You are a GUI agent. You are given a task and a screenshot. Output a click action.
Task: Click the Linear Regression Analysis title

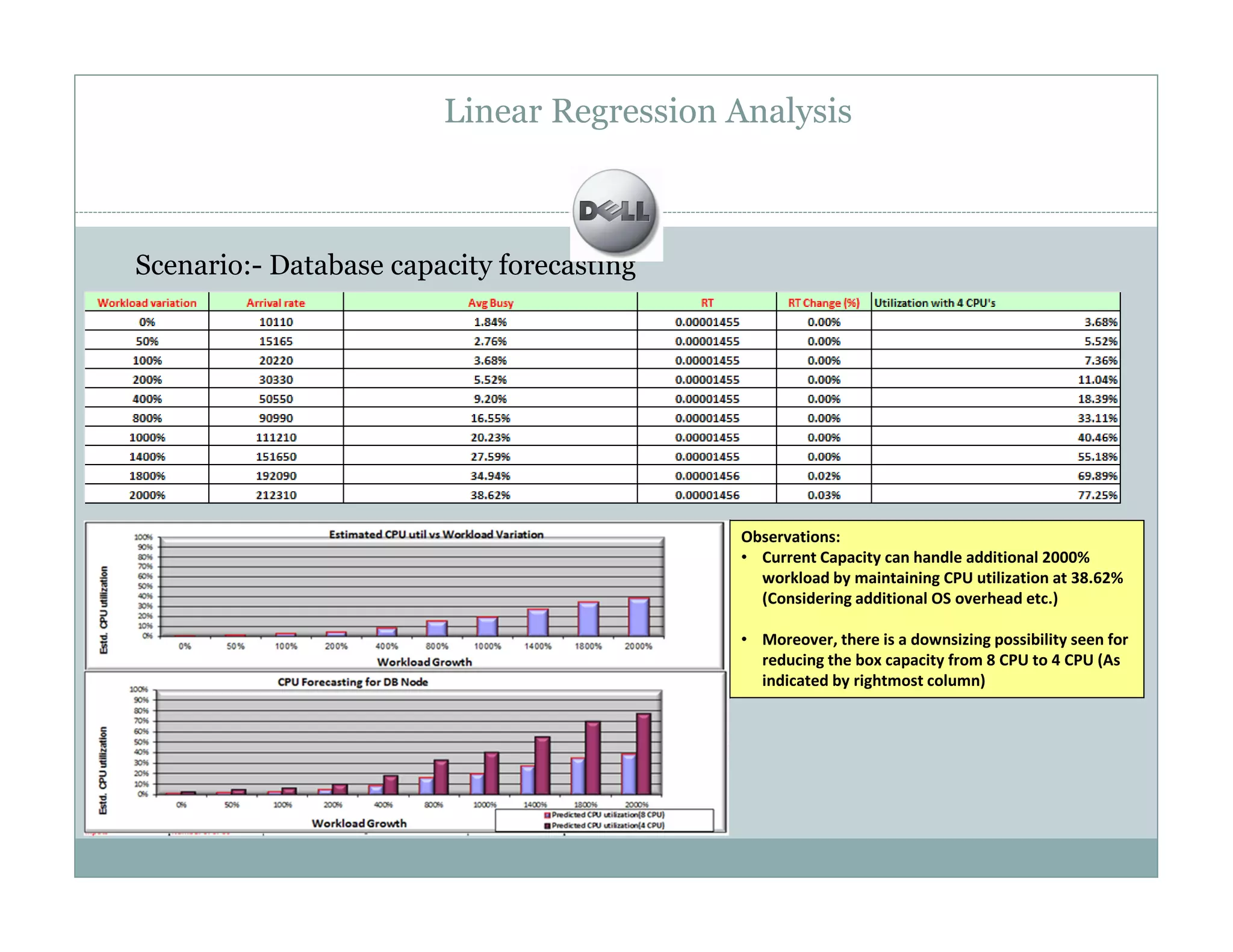(x=647, y=111)
